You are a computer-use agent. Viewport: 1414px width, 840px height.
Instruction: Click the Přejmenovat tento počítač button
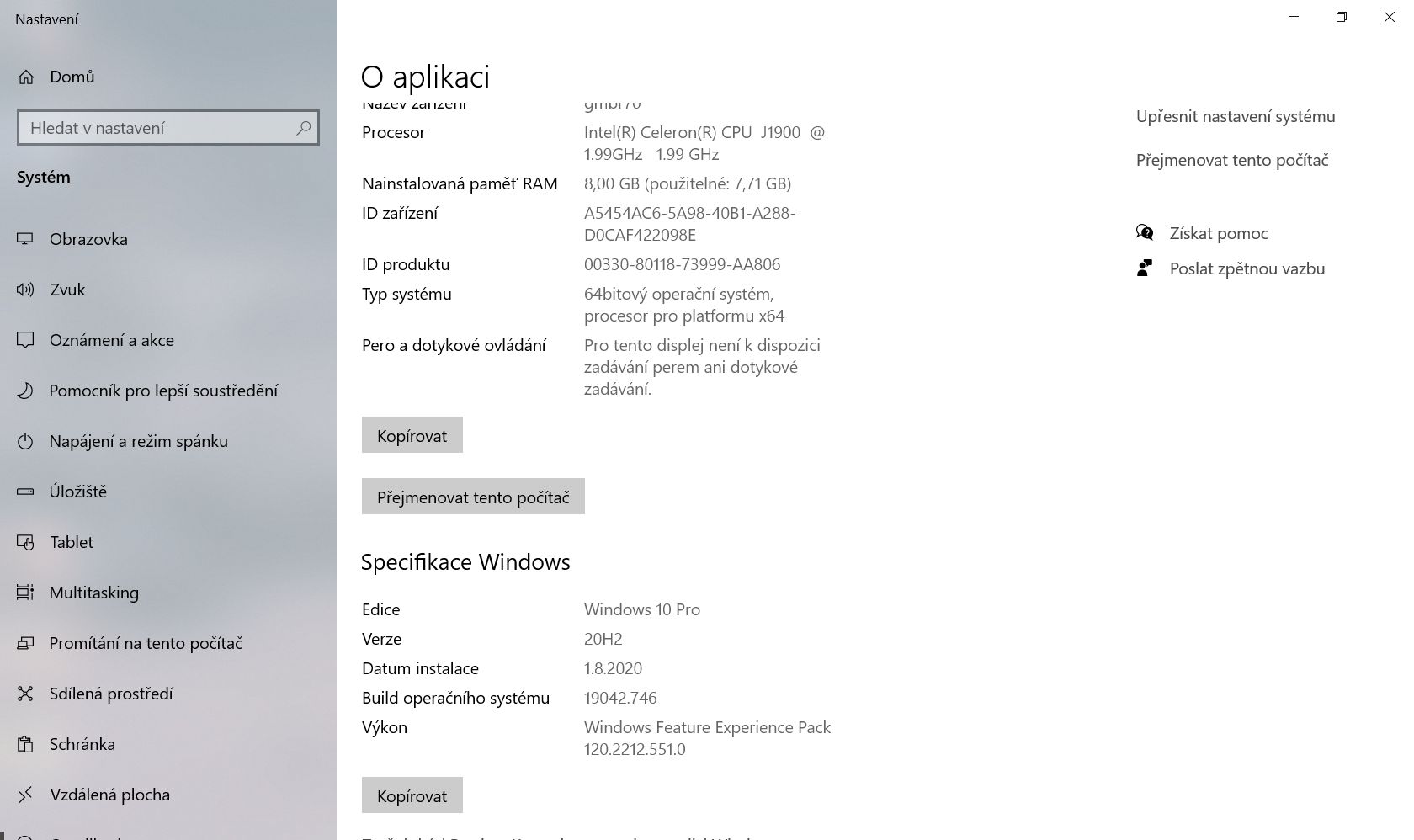(473, 497)
